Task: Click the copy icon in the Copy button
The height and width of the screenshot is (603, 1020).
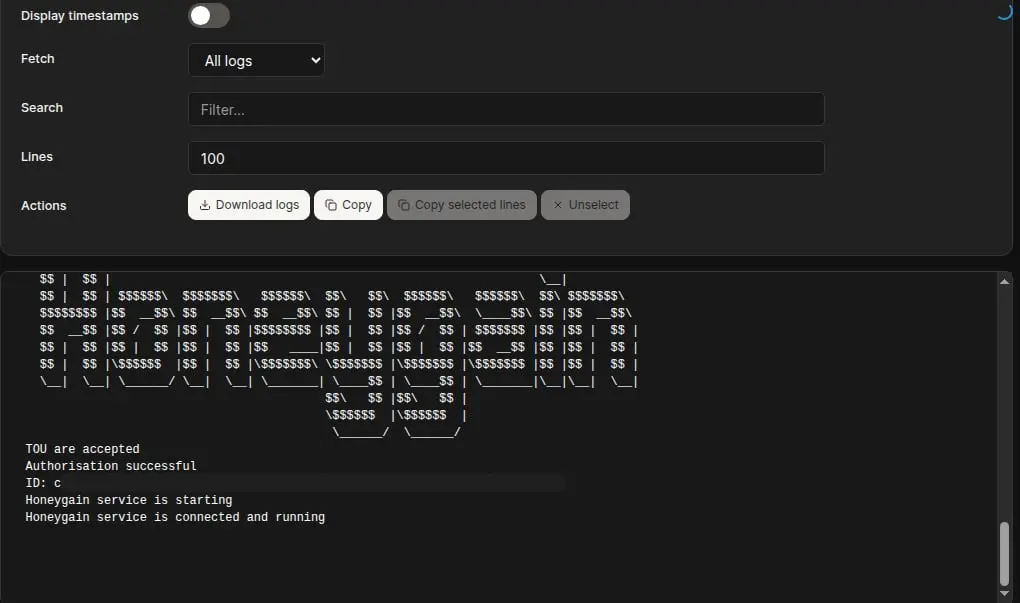Action: (x=331, y=205)
